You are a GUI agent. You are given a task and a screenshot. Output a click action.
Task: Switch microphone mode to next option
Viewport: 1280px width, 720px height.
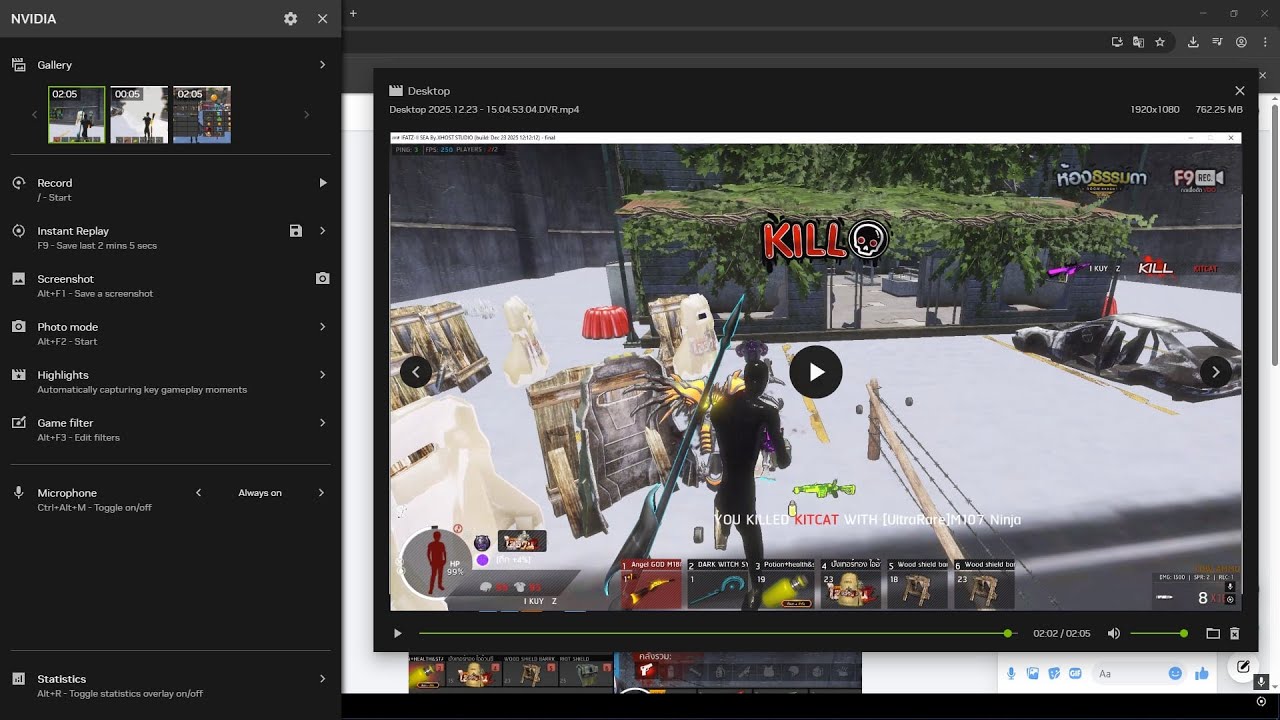point(322,493)
